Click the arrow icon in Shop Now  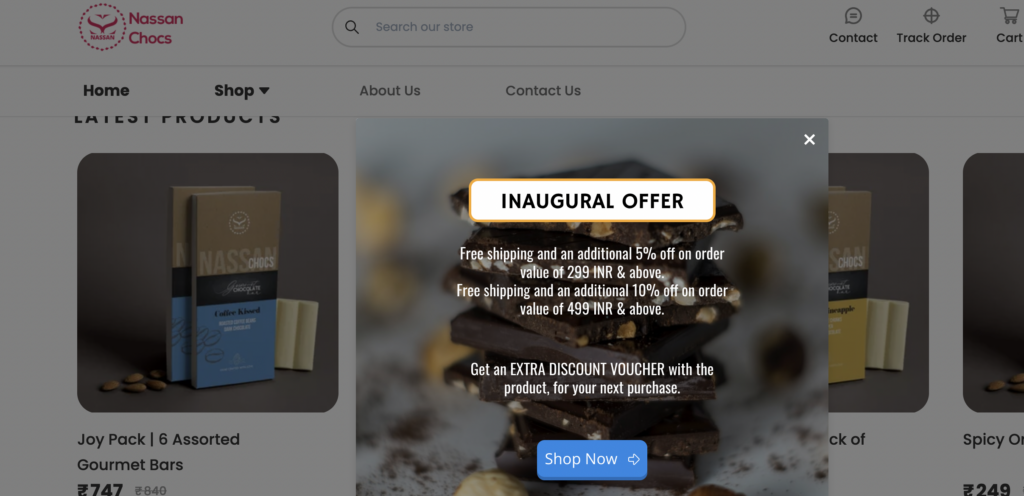click(x=633, y=459)
